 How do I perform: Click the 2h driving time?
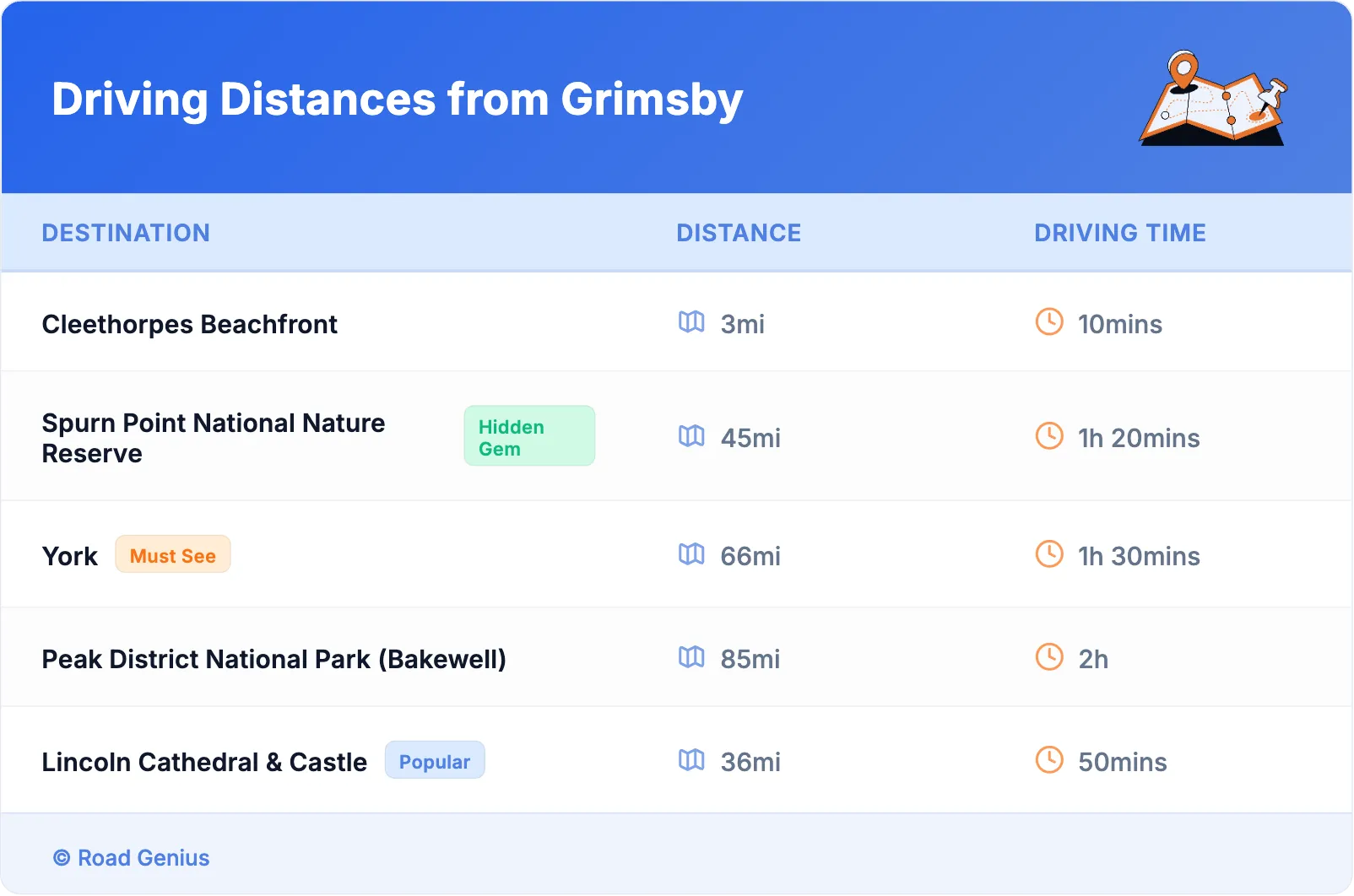1093,659
